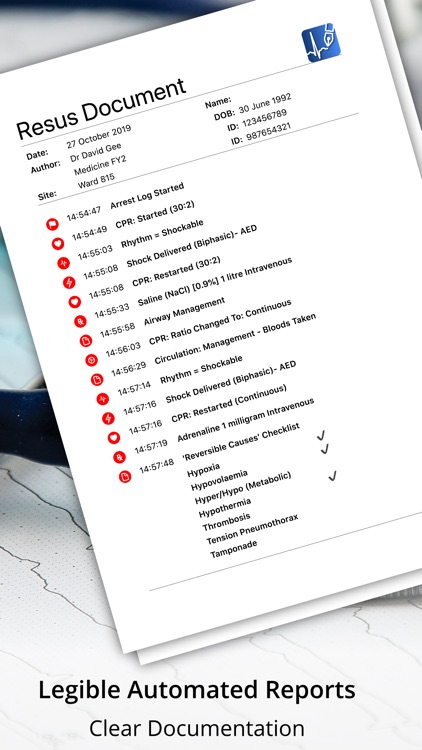
Task: Tap the checkmark on the Hypothermia row
Action: (x=333, y=476)
